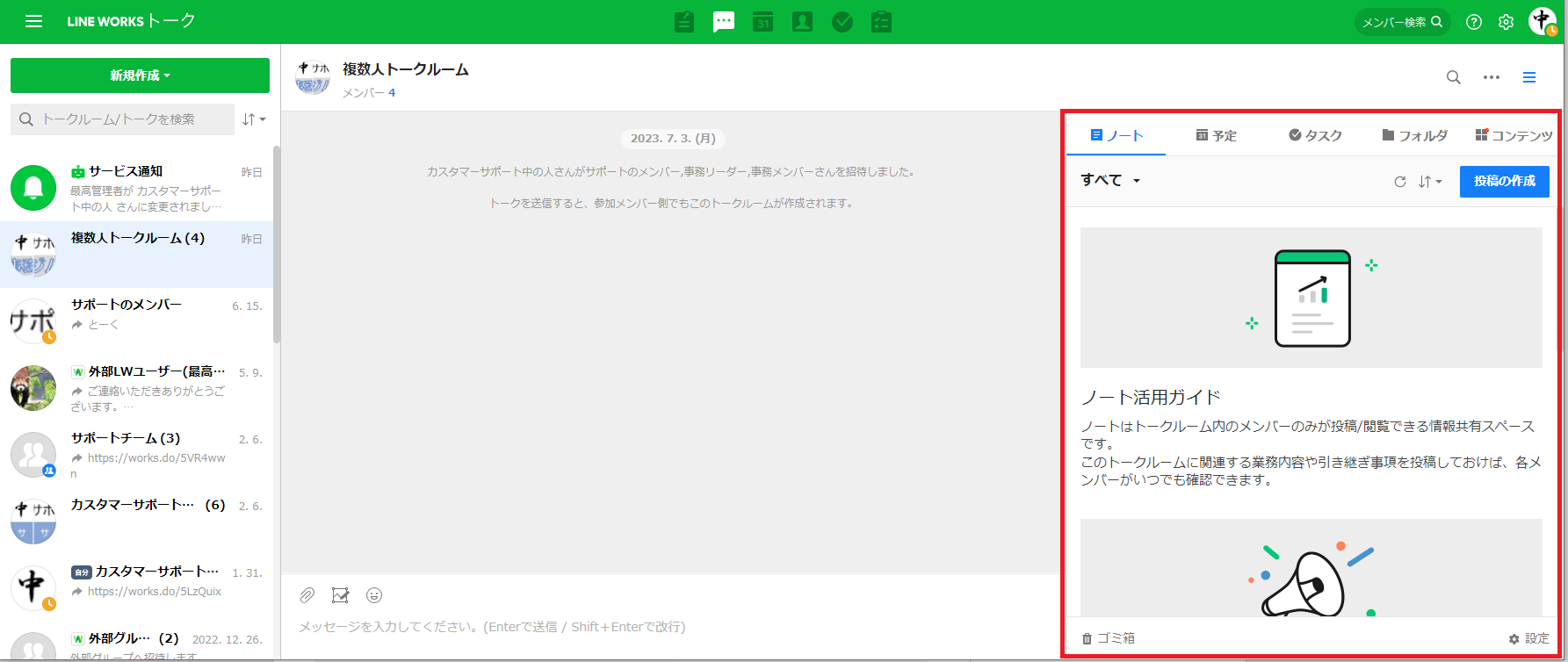Open the すべて filter dropdown
1568x662 pixels.
point(1110,181)
